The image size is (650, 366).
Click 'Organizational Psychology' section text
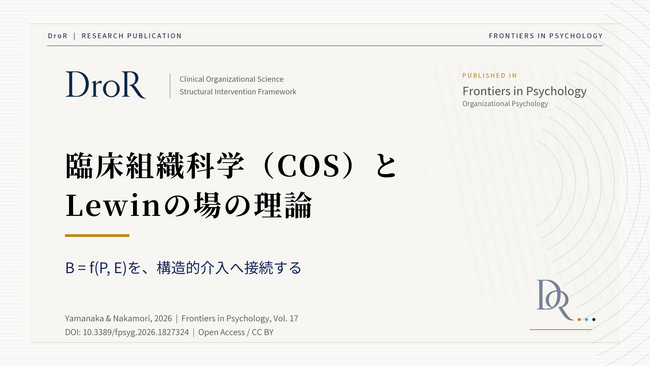(505, 104)
